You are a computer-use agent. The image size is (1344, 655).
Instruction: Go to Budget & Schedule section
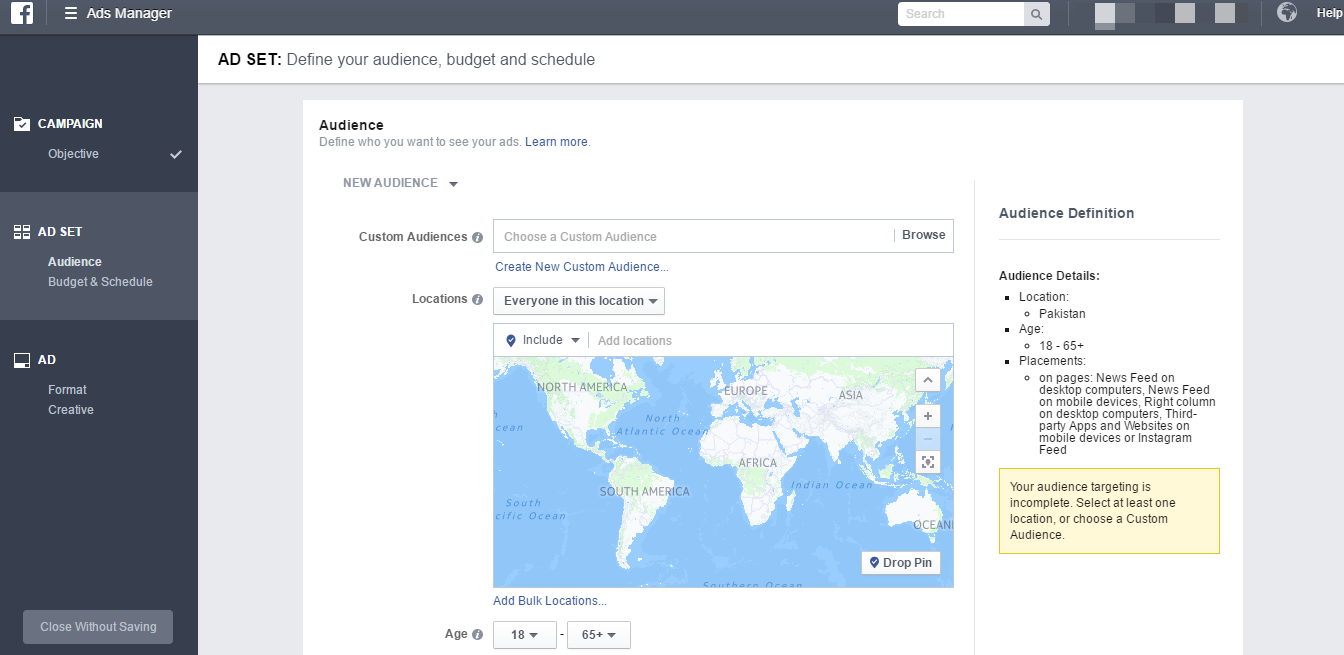click(100, 282)
